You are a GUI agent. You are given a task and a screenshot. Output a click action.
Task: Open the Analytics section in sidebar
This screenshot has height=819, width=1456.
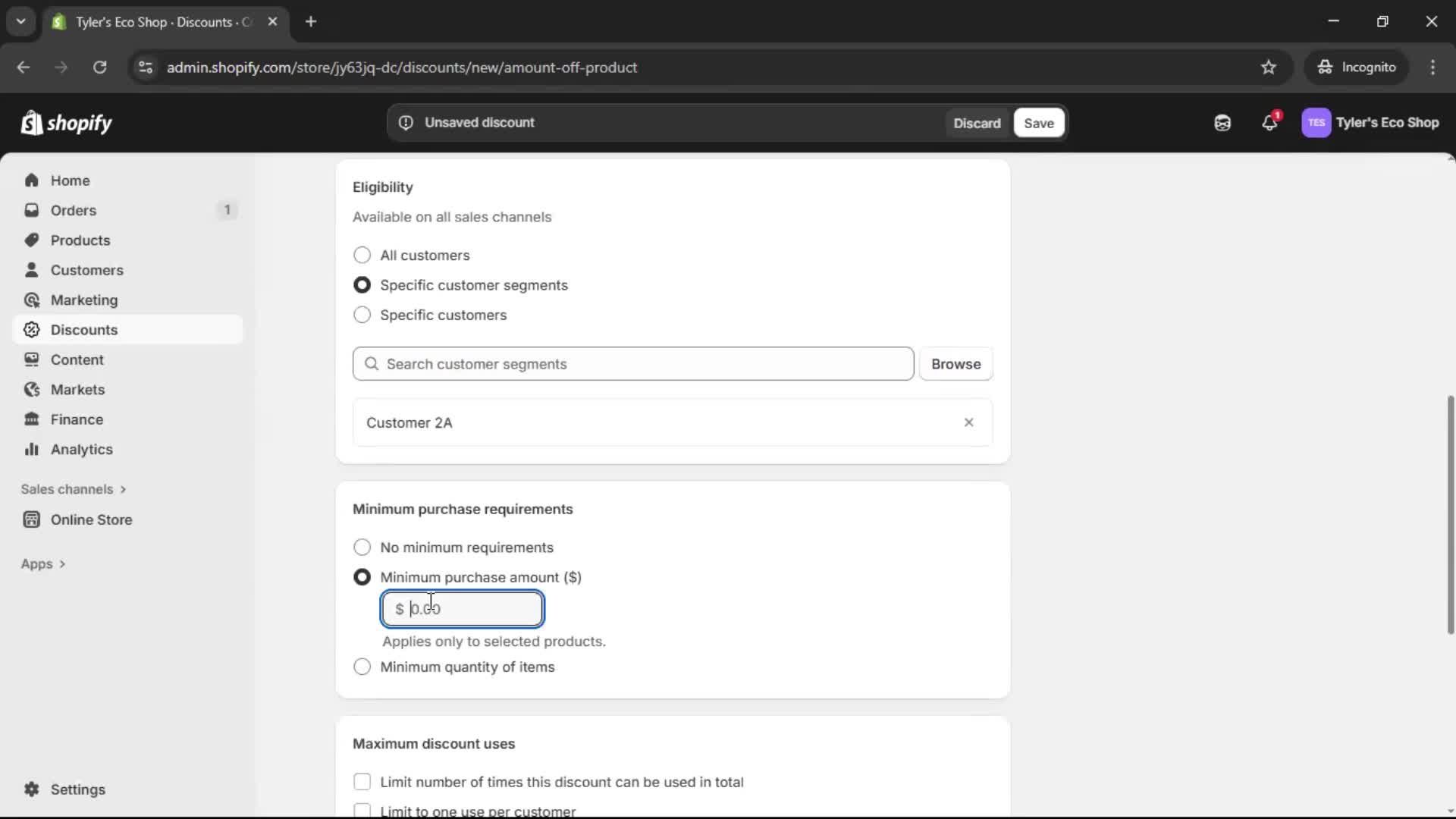tap(80, 449)
